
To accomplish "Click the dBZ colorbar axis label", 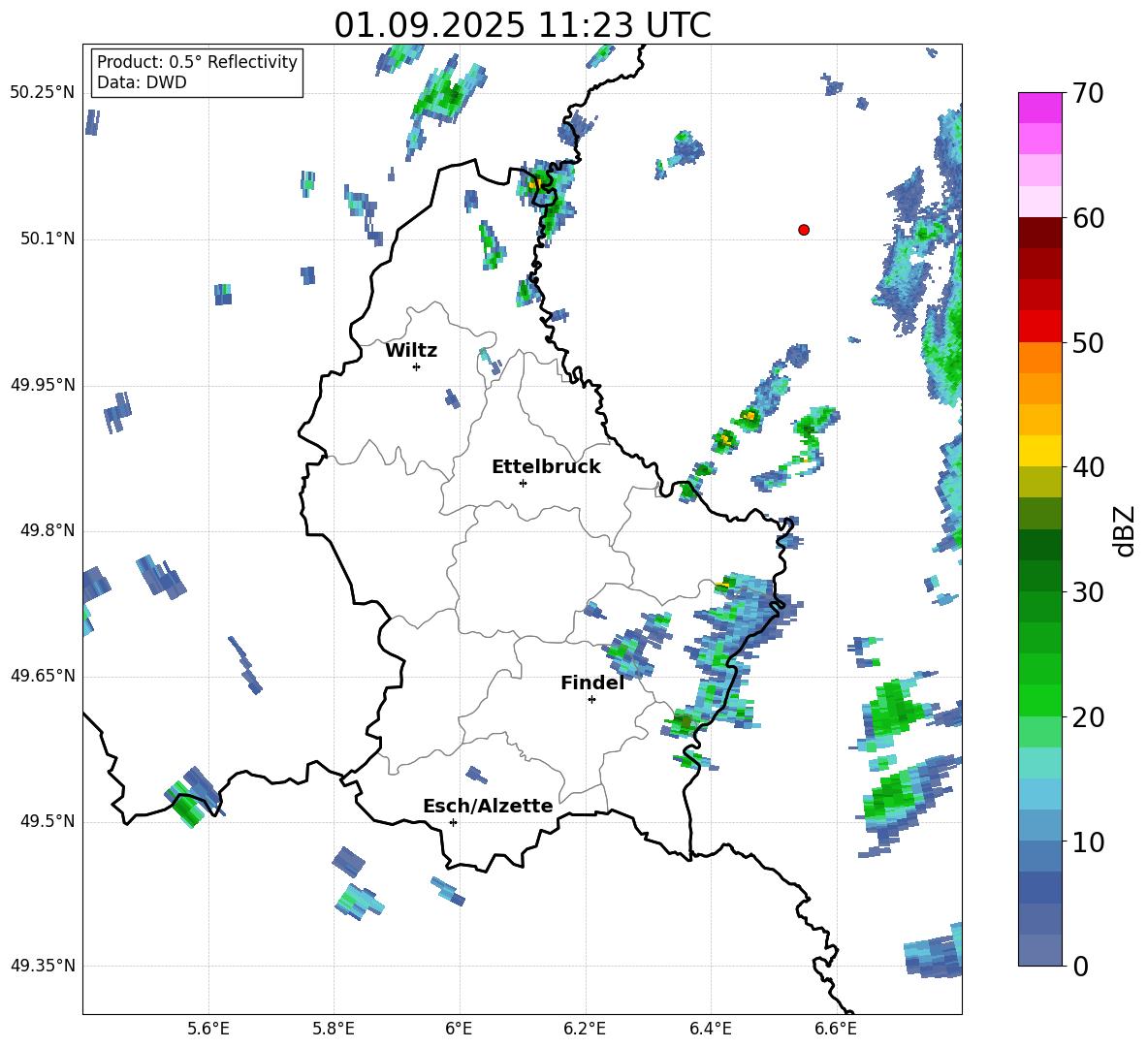I will [x=1126, y=530].
